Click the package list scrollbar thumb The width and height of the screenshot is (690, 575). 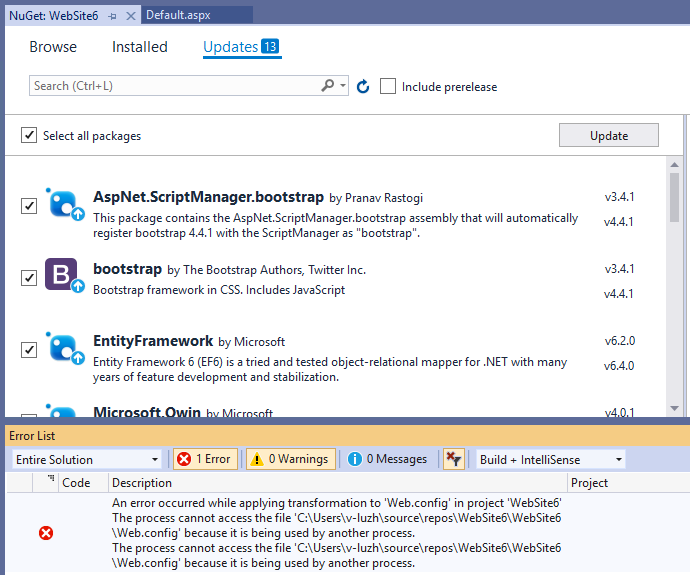[x=674, y=198]
